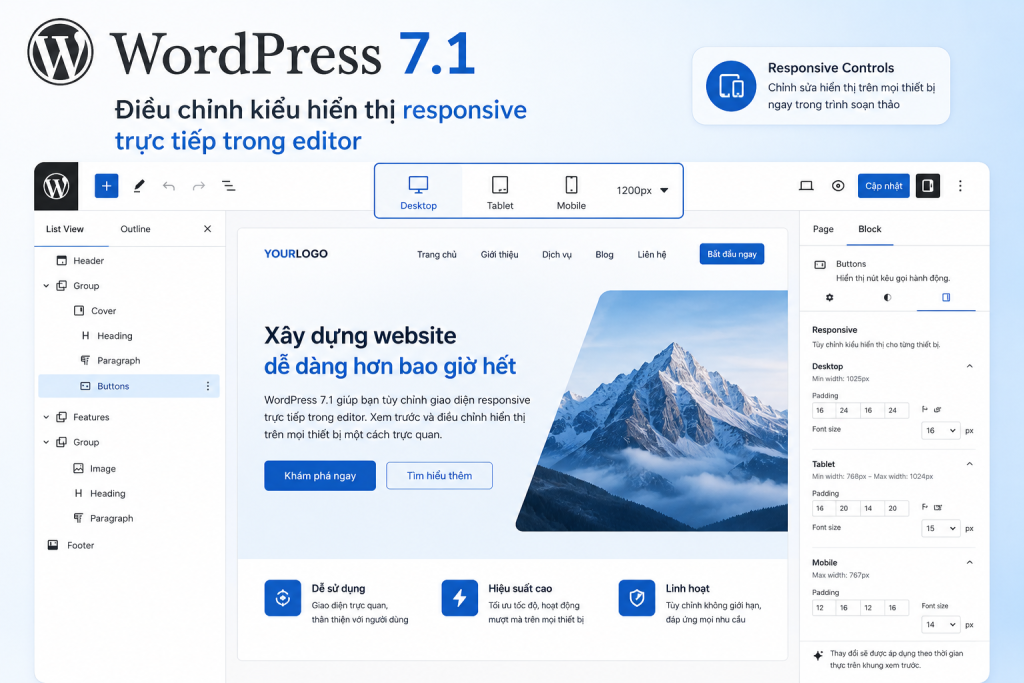Collapse the Group containing Image
The width and height of the screenshot is (1024, 683).
pos(46,442)
